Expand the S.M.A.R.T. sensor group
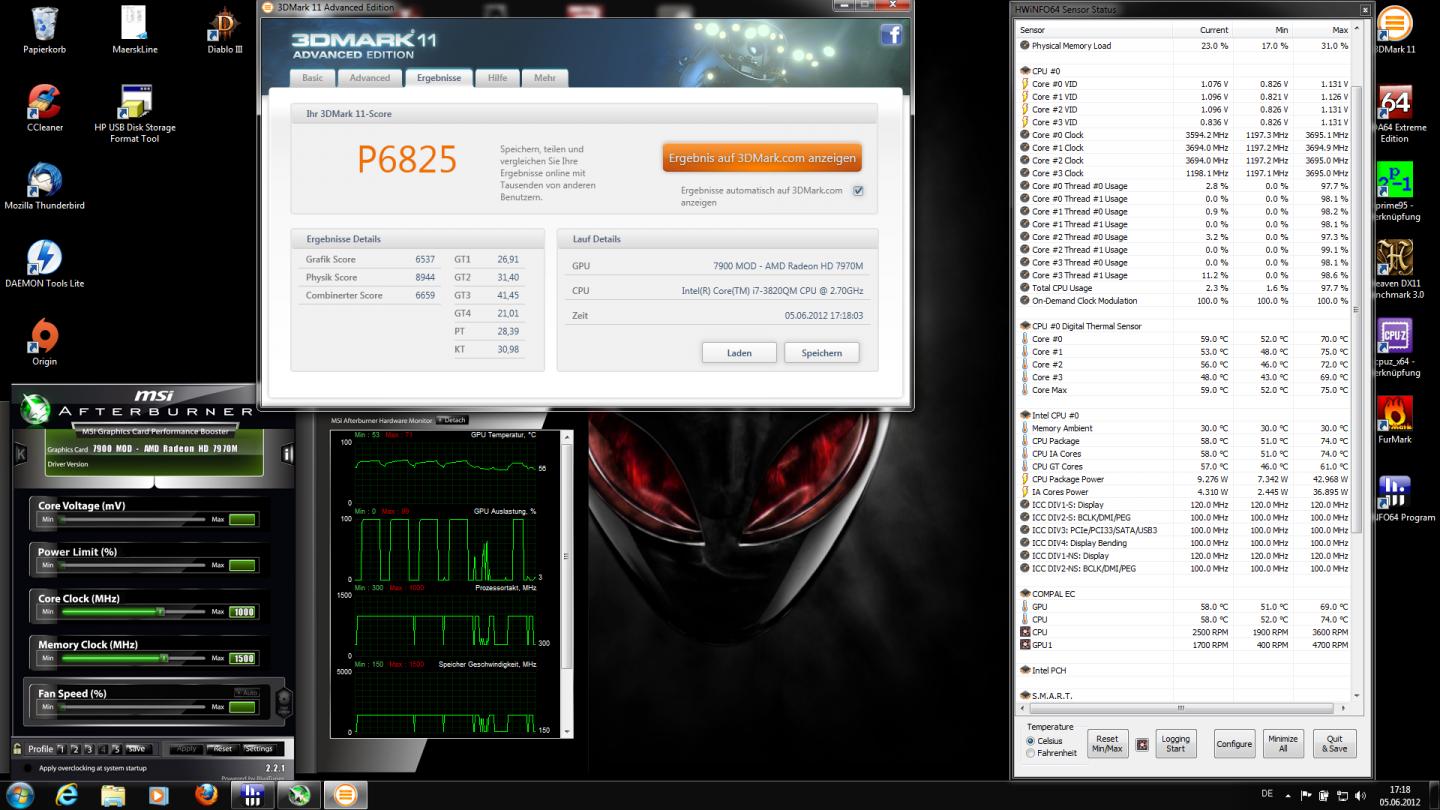This screenshot has width=1440, height=810. 1025,696
